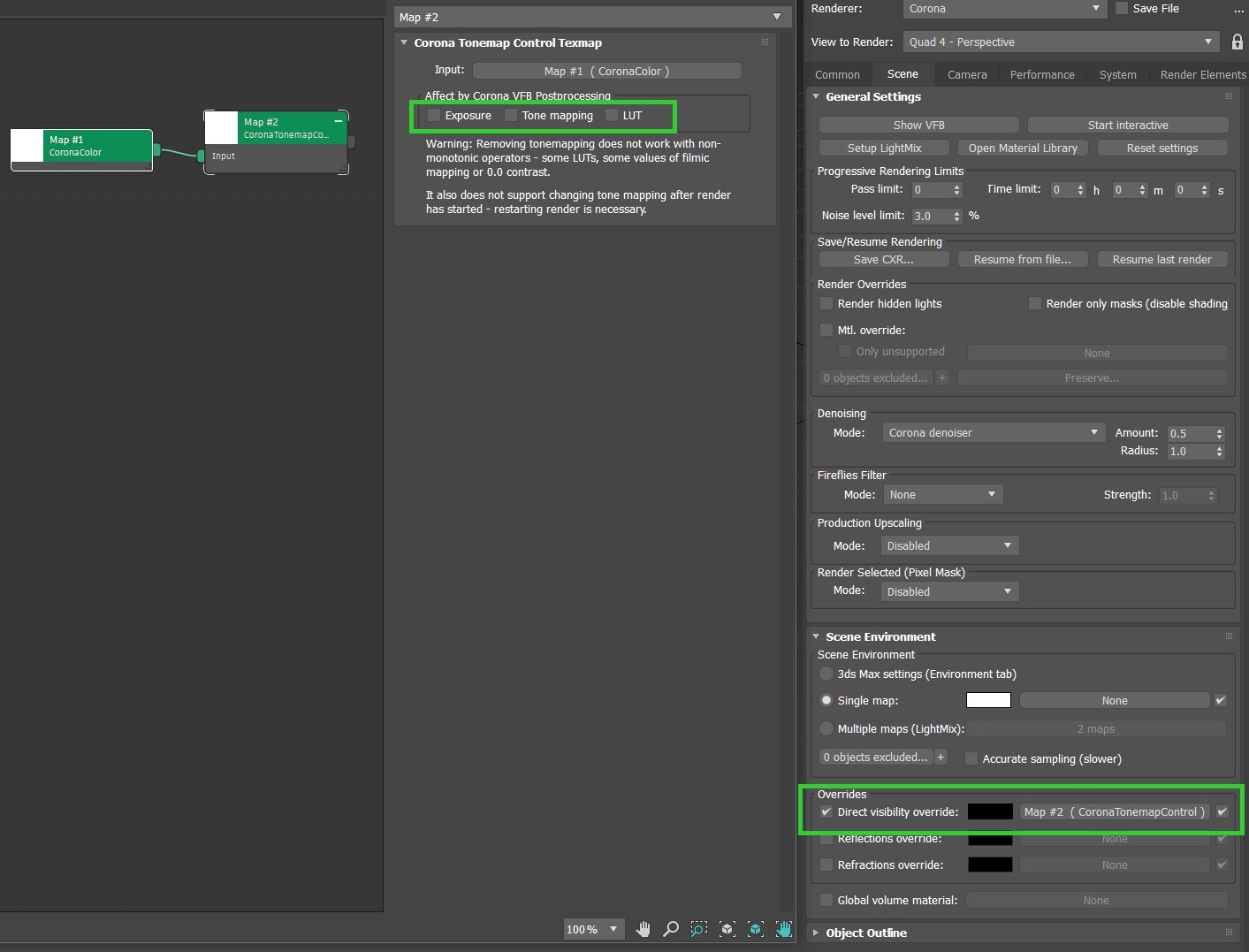Open the Denoising Mode dropdown

pyautogui.click(x=994, y=432)
